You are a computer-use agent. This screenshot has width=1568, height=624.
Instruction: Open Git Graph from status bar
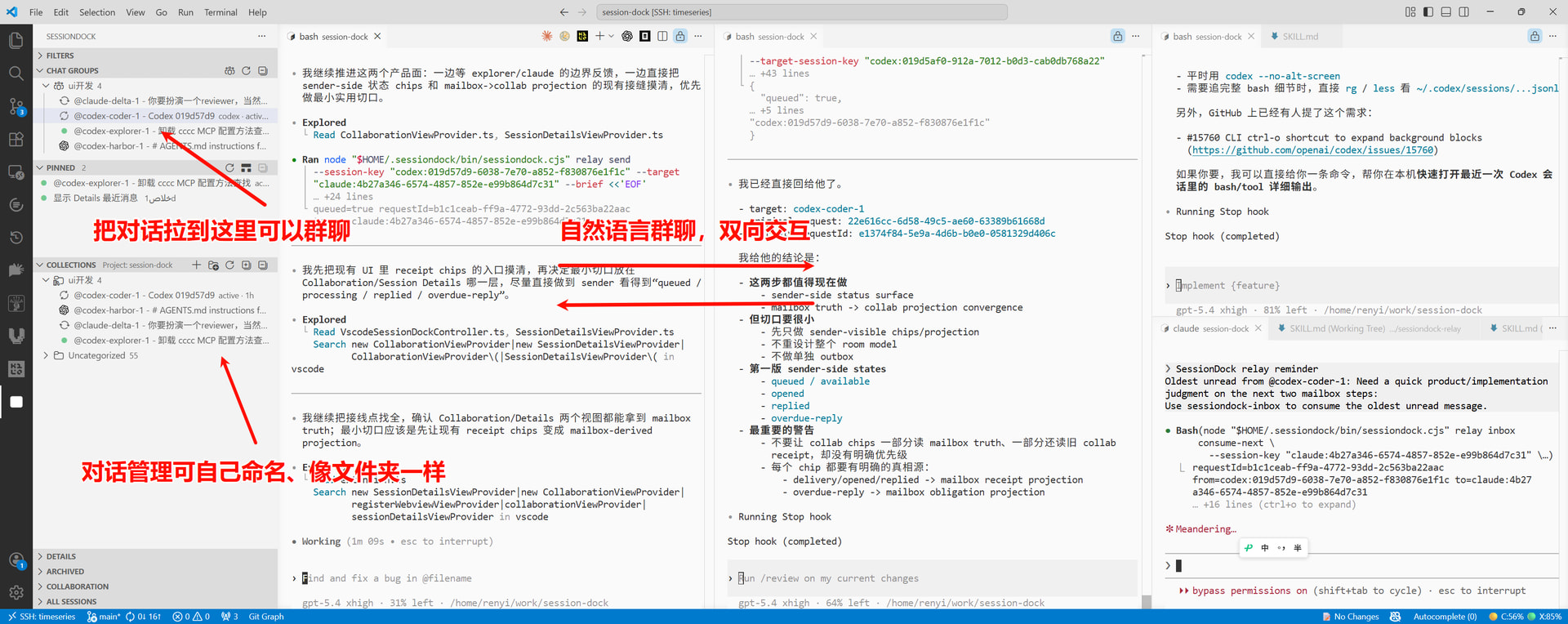[x=266, y=617]
